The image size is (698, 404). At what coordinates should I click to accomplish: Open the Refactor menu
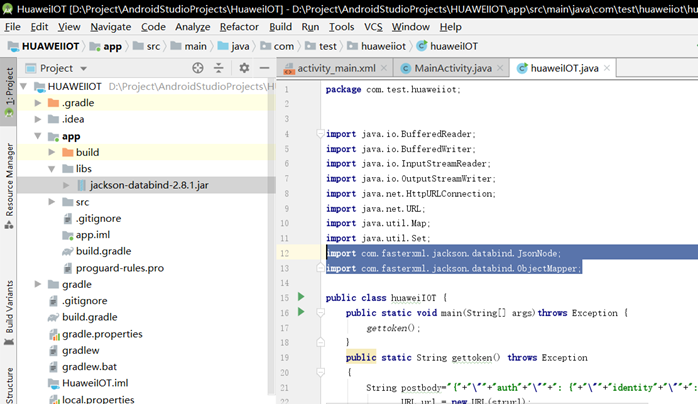click(239, 27)
